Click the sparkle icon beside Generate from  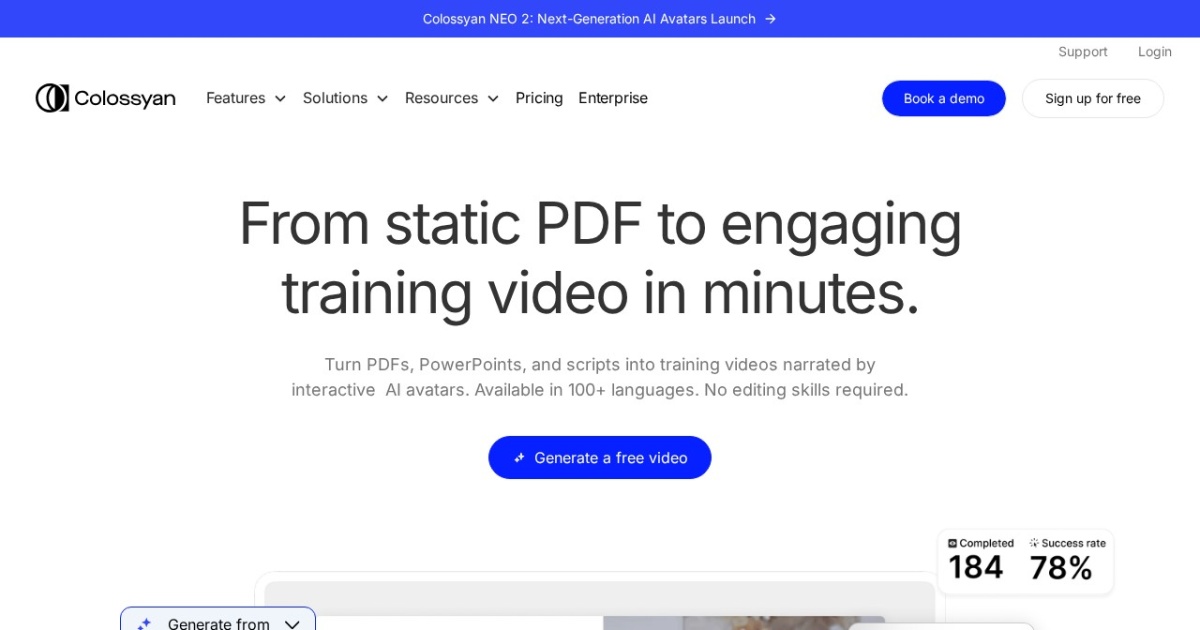(x=144, y=624)
